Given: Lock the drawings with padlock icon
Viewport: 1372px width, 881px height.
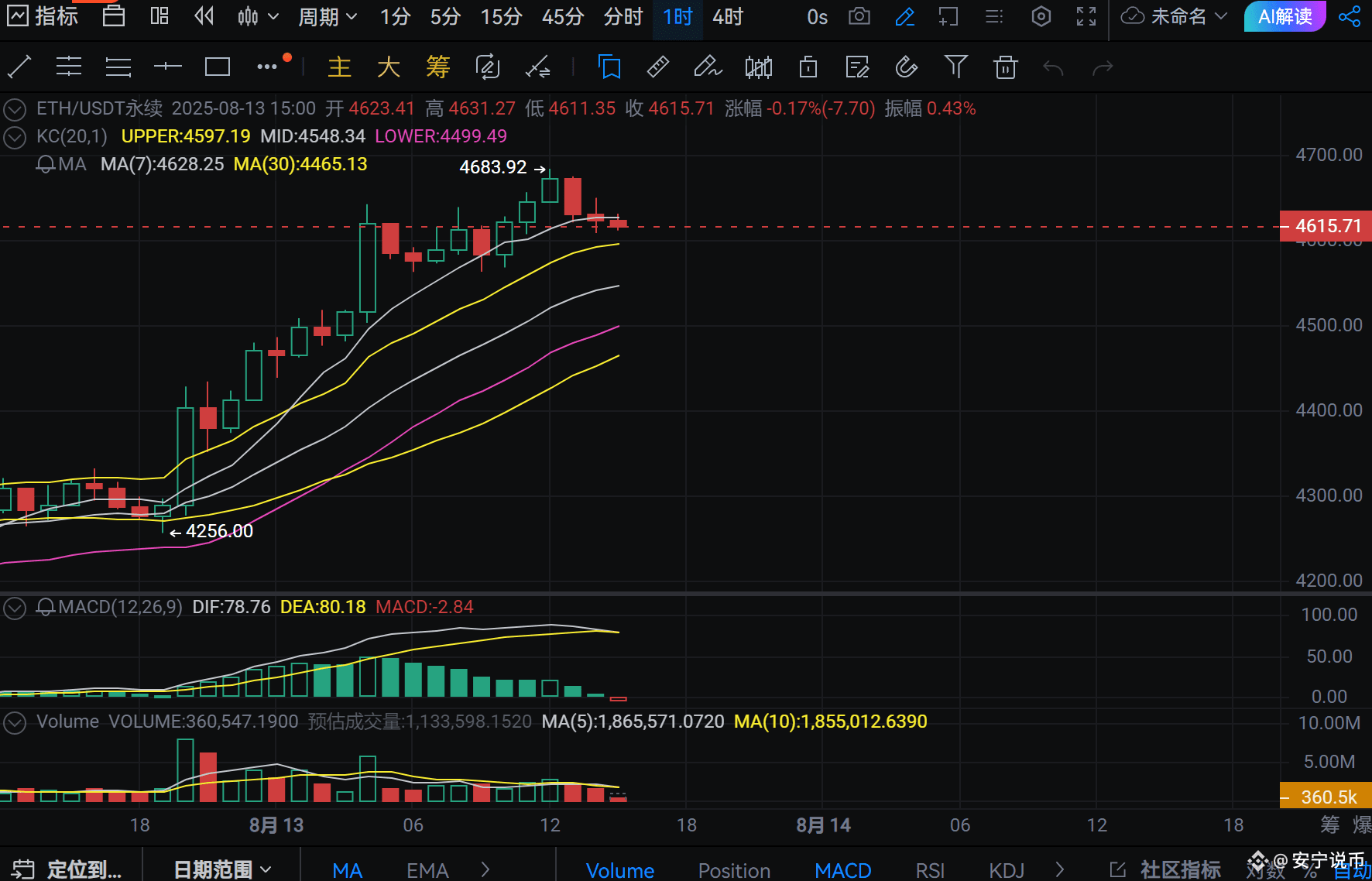Looking at the screenshot, I should tap(808, 67).
